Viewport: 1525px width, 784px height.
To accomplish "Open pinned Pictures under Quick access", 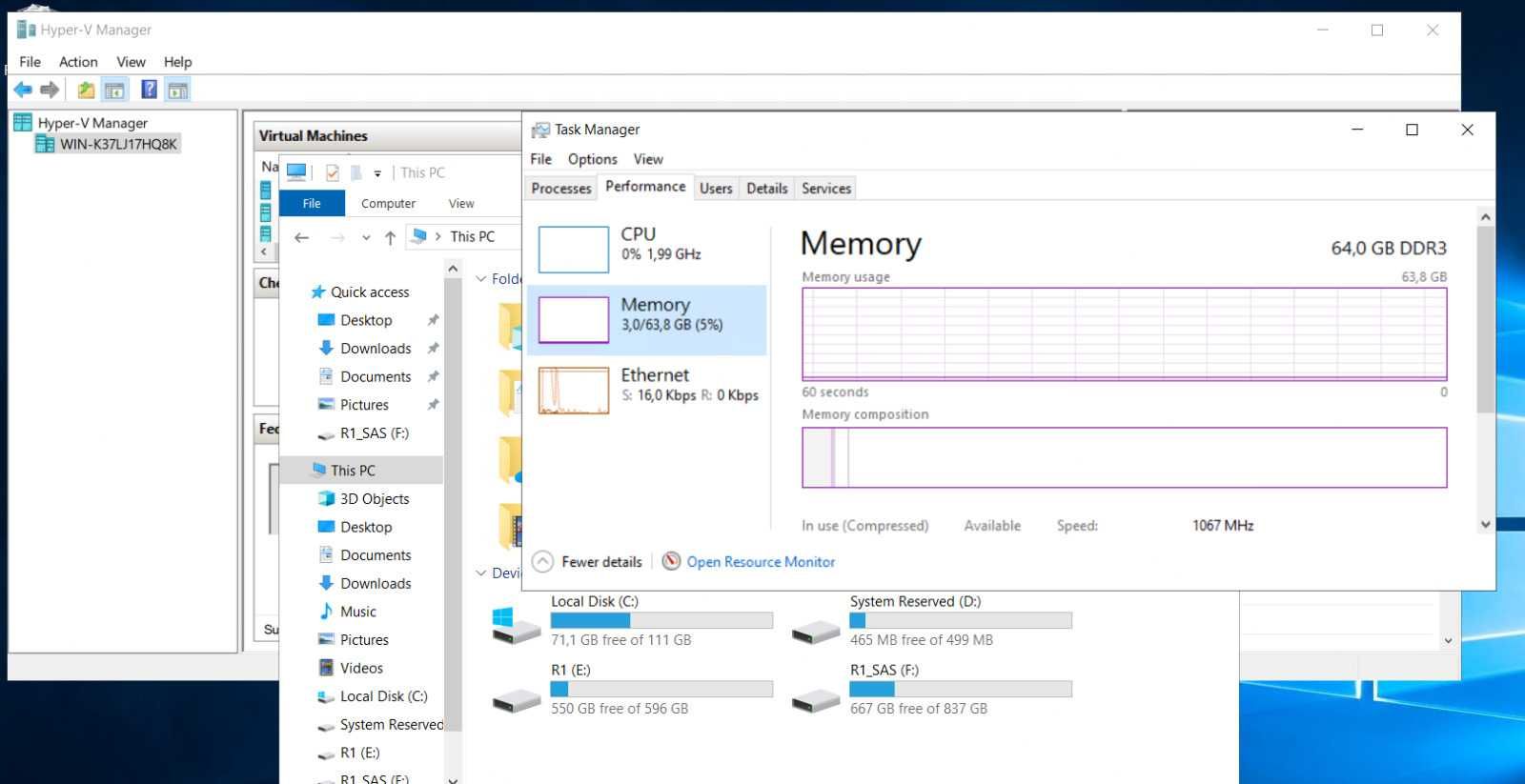I will coord(364,405).
